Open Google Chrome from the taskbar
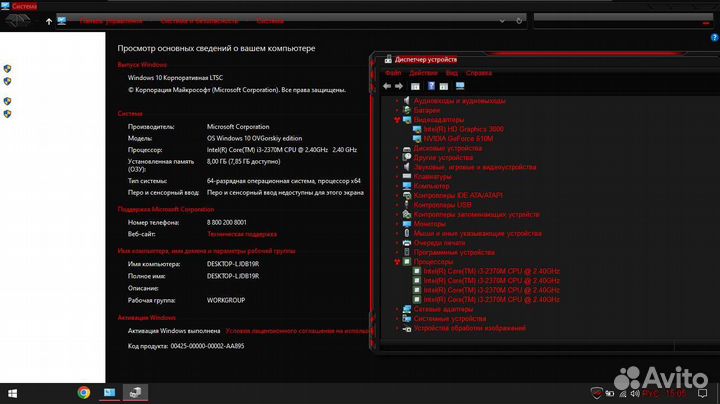This screenshot has height=404, width=720. pos(84,391)
